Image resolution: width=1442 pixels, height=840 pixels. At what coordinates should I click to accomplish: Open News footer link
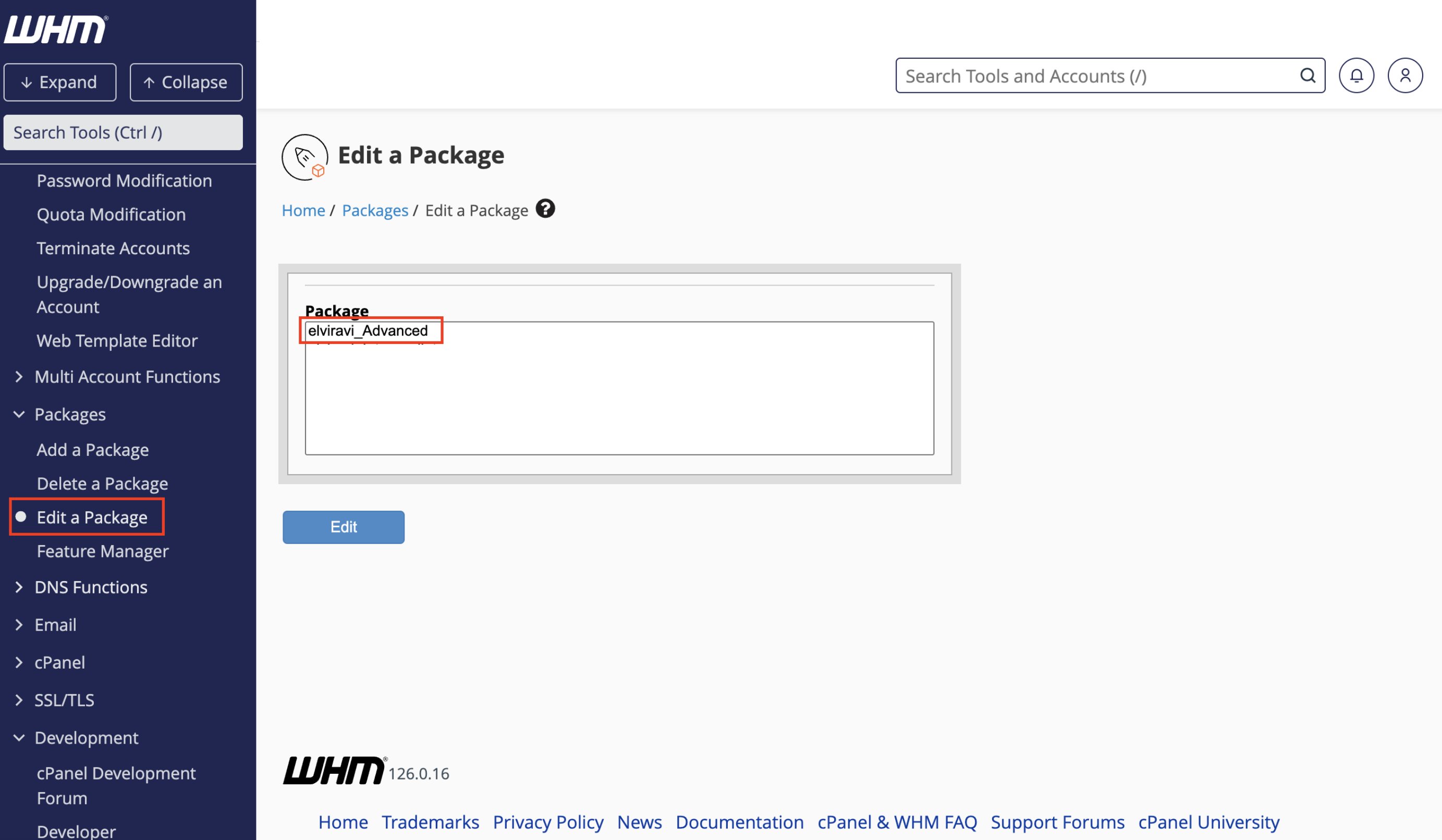(639, 822)
